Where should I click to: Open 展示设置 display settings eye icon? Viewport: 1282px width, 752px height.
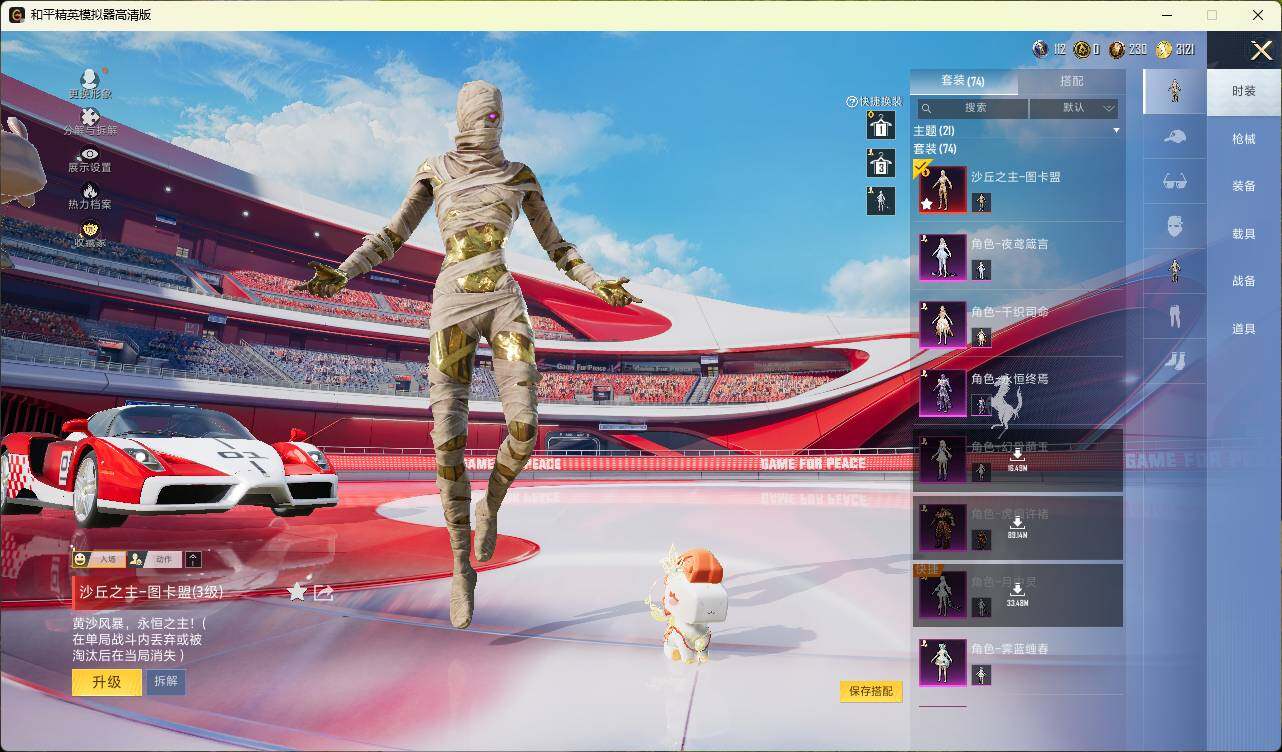point(90,154)
